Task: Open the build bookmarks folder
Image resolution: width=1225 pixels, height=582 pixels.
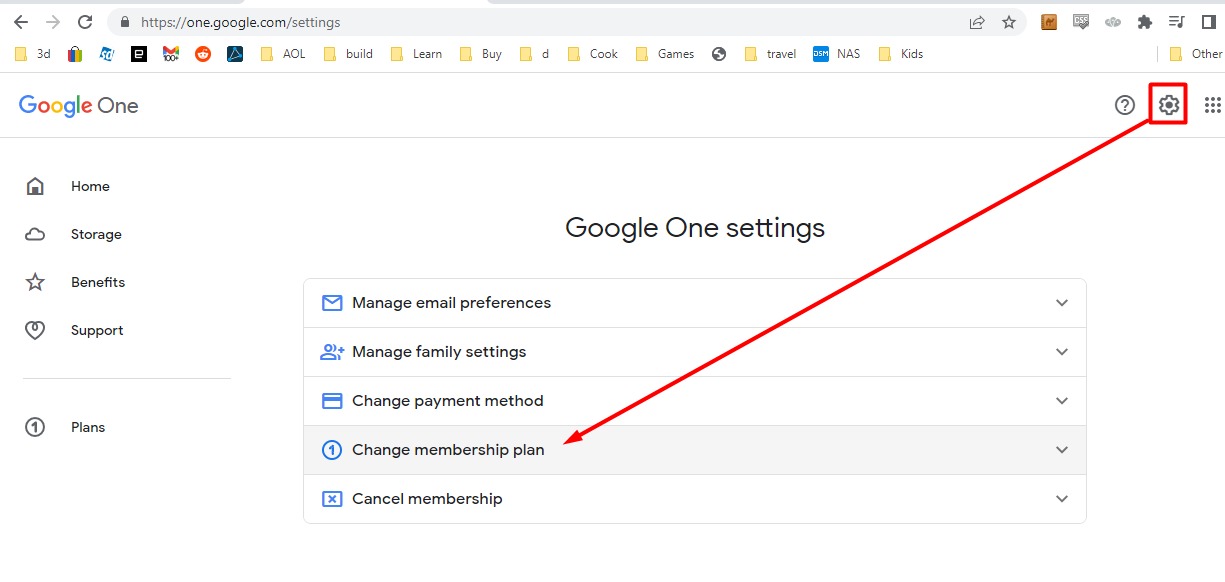Action: pos(348,54)
